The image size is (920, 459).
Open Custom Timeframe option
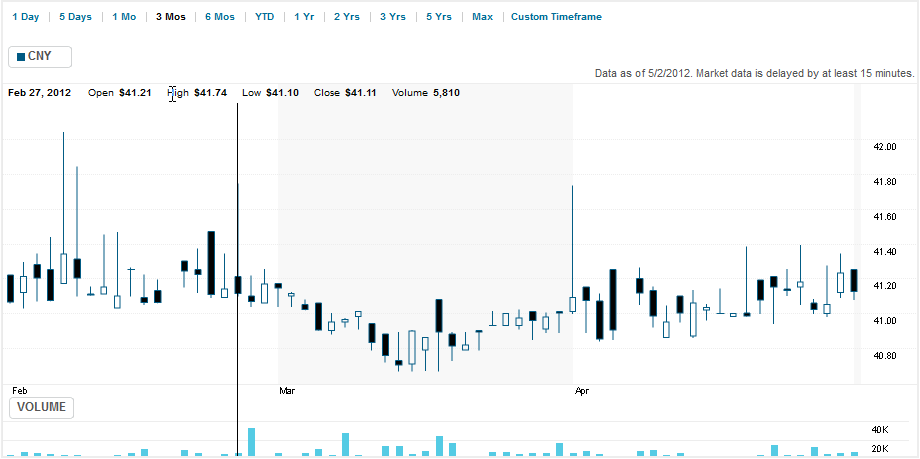[556, 17]
